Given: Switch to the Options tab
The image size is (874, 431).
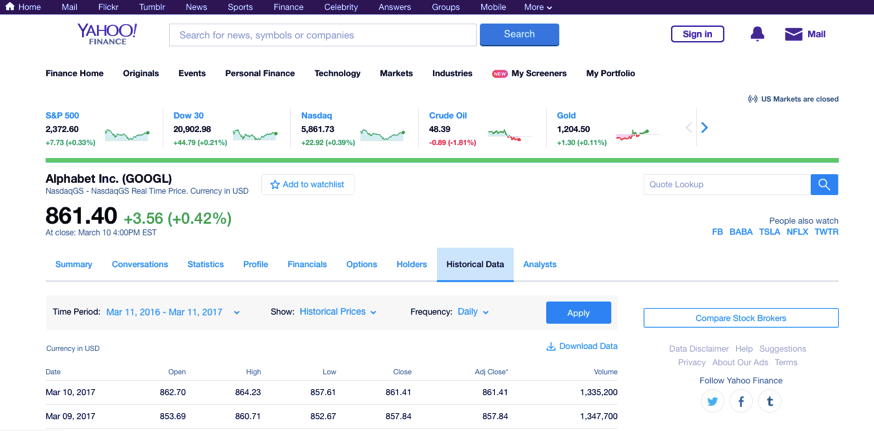Looking at the screenshot, I should [x=362, y=264].
